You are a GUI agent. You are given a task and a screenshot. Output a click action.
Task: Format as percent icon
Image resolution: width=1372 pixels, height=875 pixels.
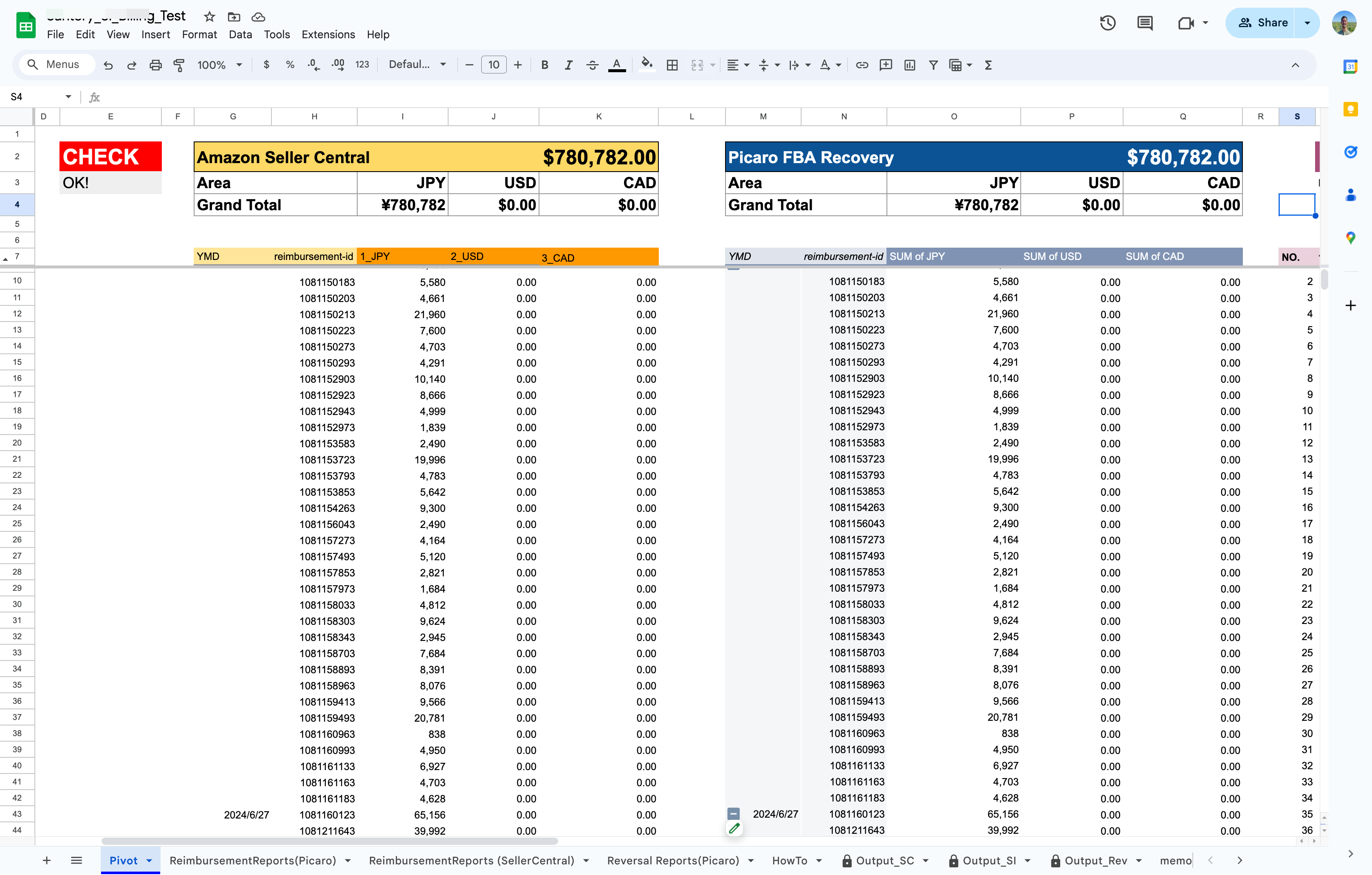[x=290, y=65]
